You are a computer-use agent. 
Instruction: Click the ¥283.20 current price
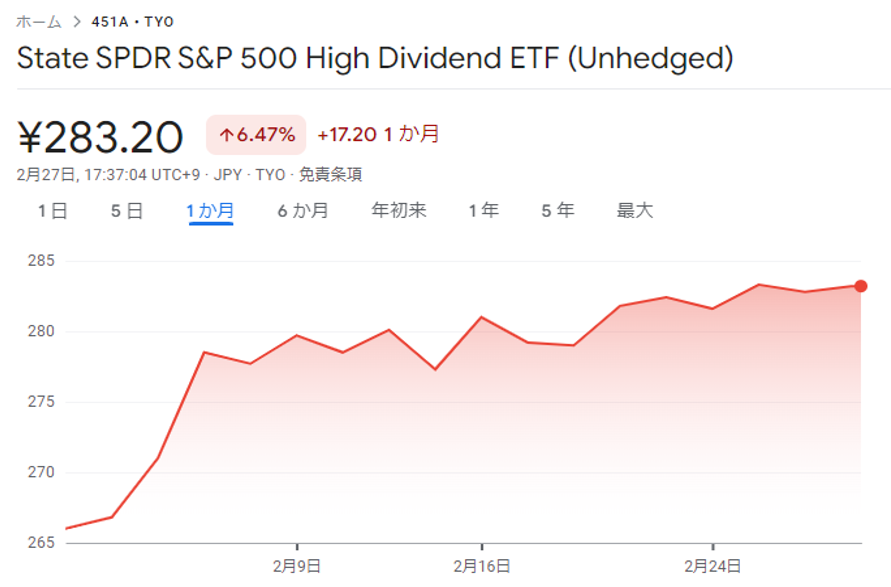tap(101, 137)
